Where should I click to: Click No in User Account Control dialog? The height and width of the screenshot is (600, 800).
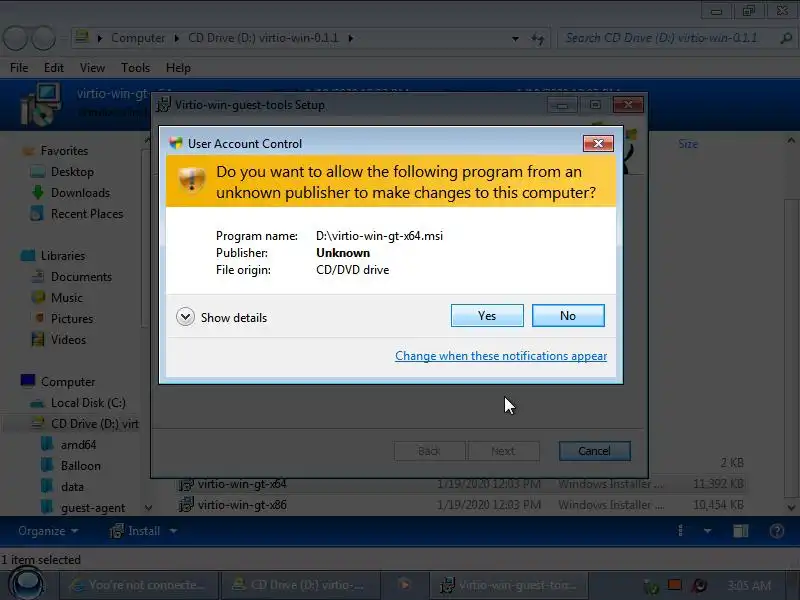pos(568,315)
